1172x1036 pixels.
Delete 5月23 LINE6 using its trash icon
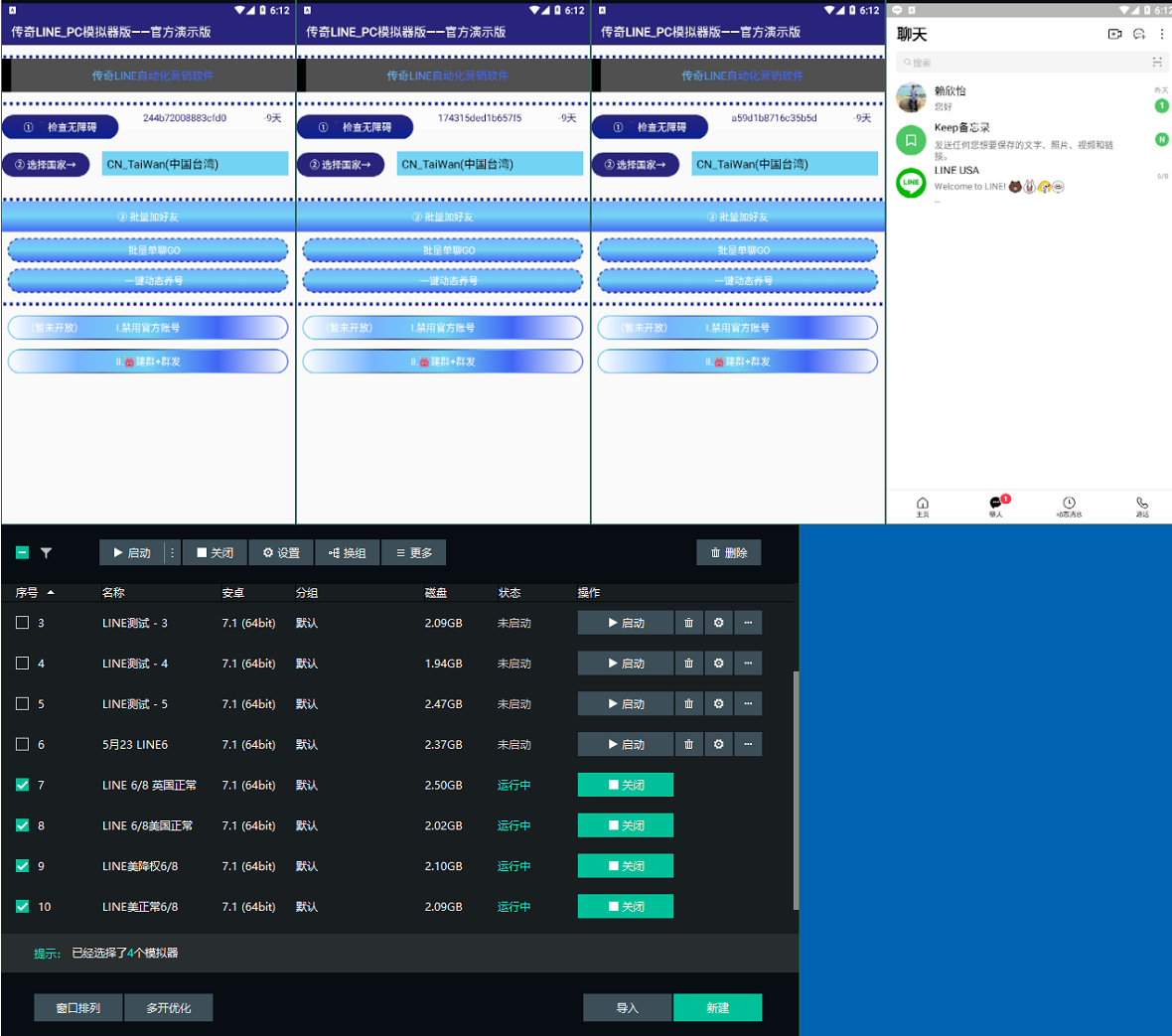[689, 745]
